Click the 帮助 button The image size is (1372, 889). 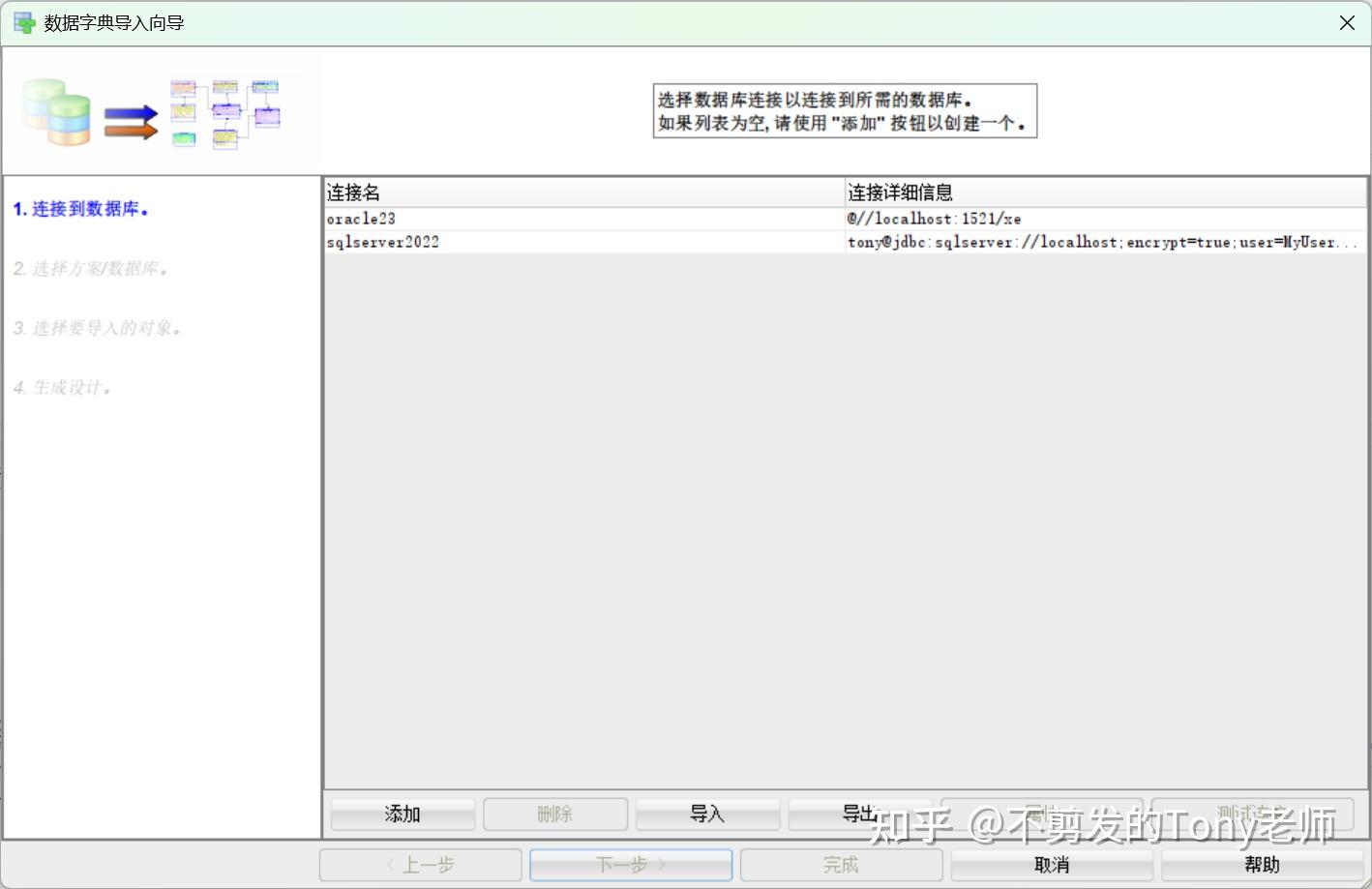1261,864
